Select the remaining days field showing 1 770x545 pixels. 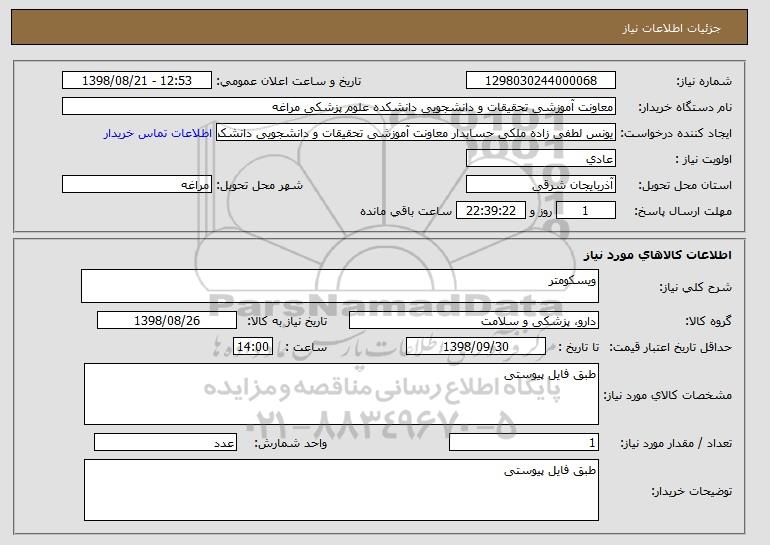coord(585,211)
